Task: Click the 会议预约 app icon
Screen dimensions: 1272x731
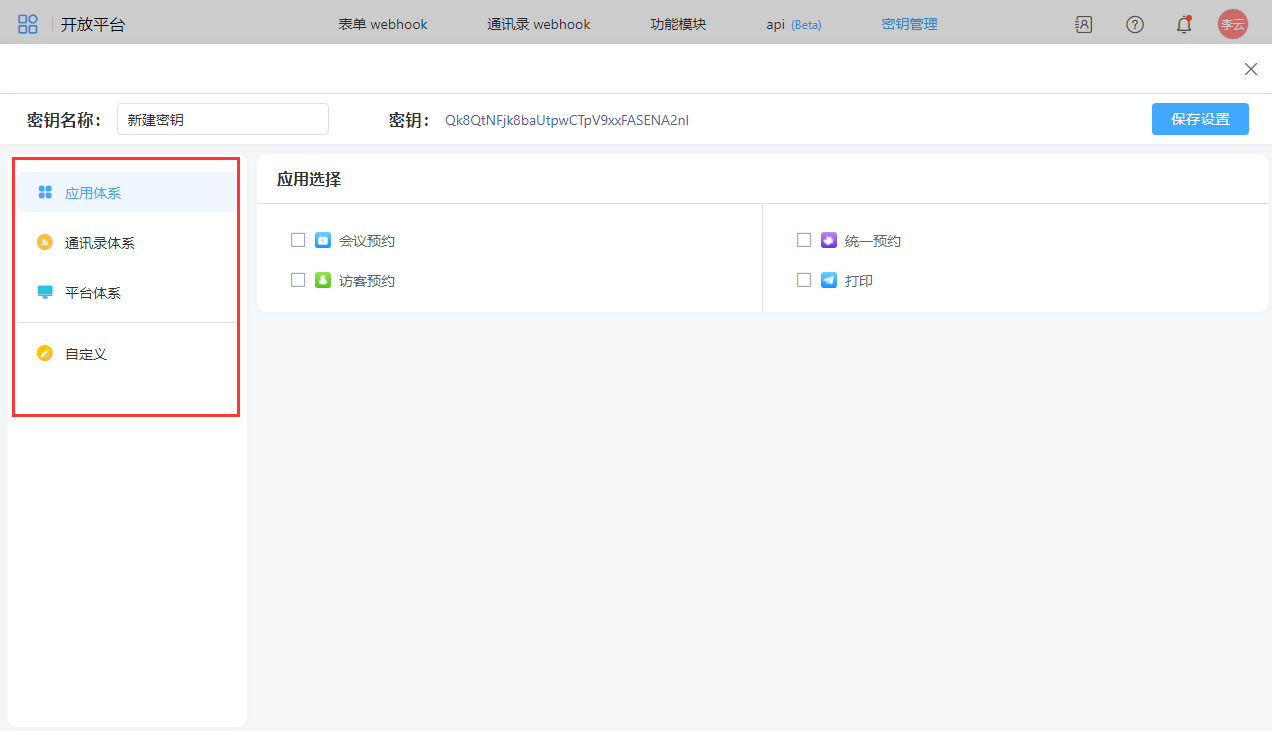Action: click(x=323, y=240)
